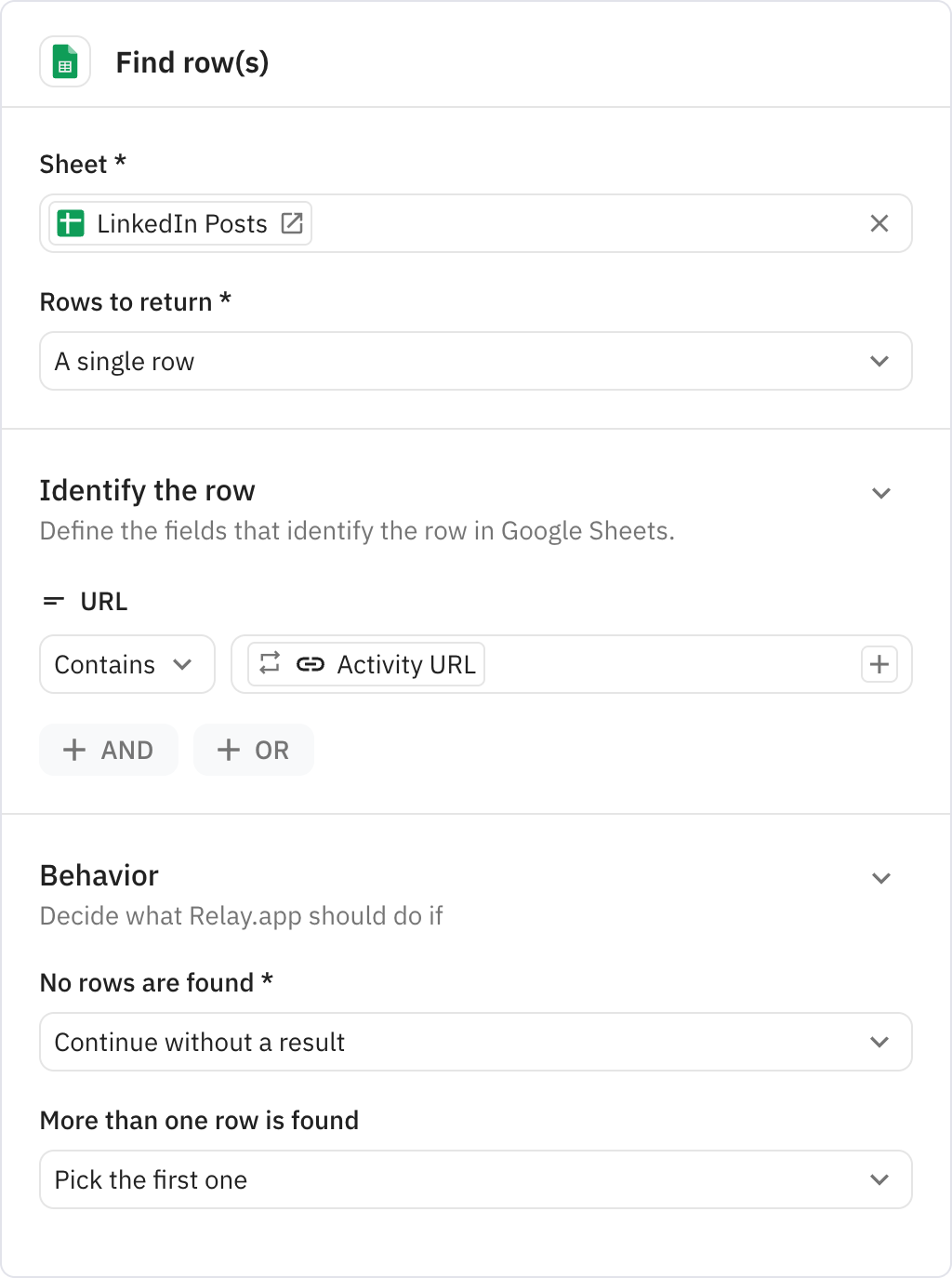Click the Google Sheets icon in header
This screenshot has width=952, height=1278.
(65, 62)
